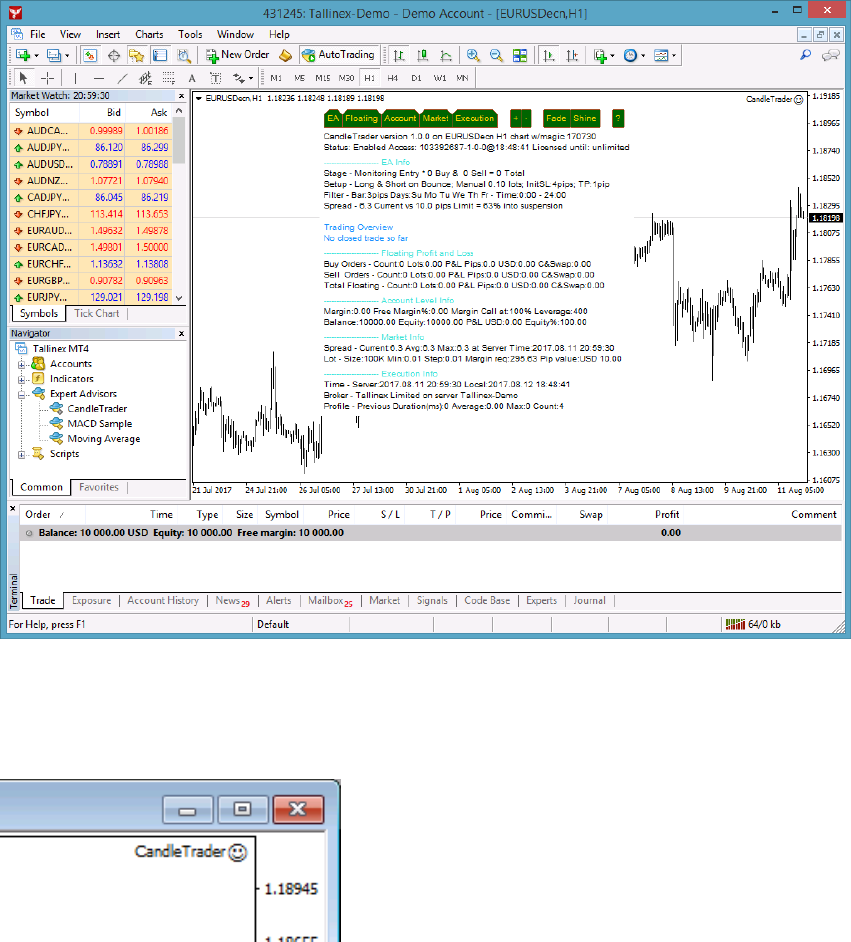
Task: Open the Data Window crosshair-circle icon
Action: tap(114, 55)
